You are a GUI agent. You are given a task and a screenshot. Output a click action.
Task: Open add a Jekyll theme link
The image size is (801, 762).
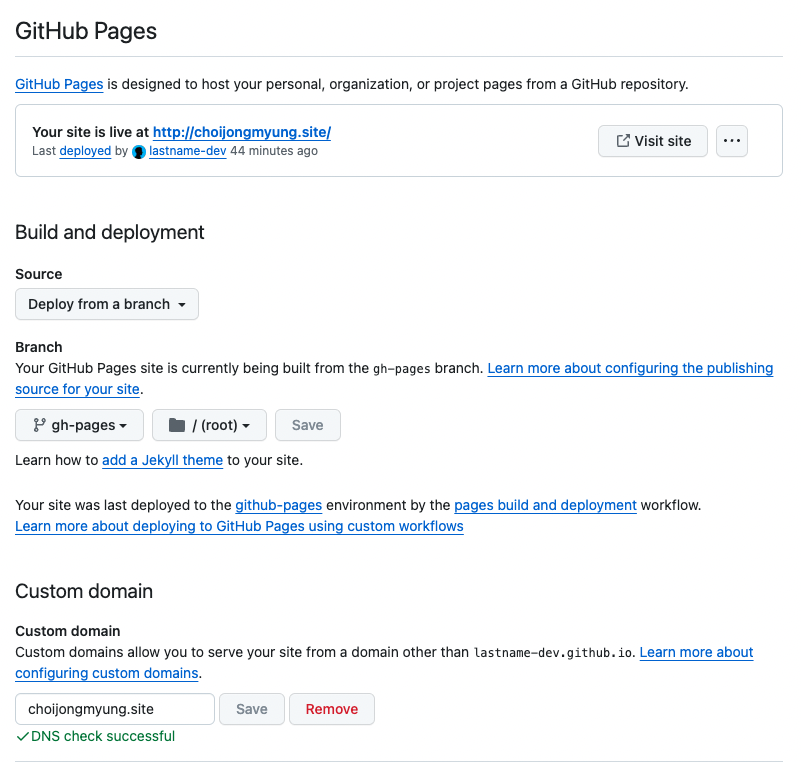tap(162, 461)
